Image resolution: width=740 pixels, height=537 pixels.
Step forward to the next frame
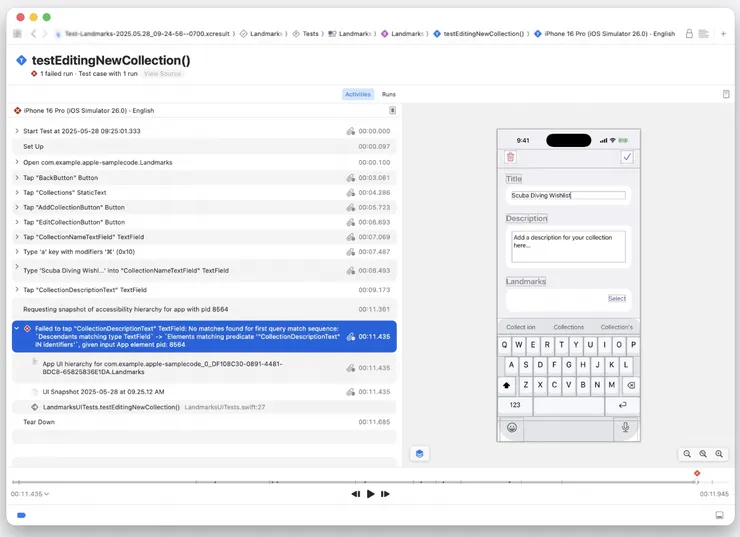(x=385, y=494)
